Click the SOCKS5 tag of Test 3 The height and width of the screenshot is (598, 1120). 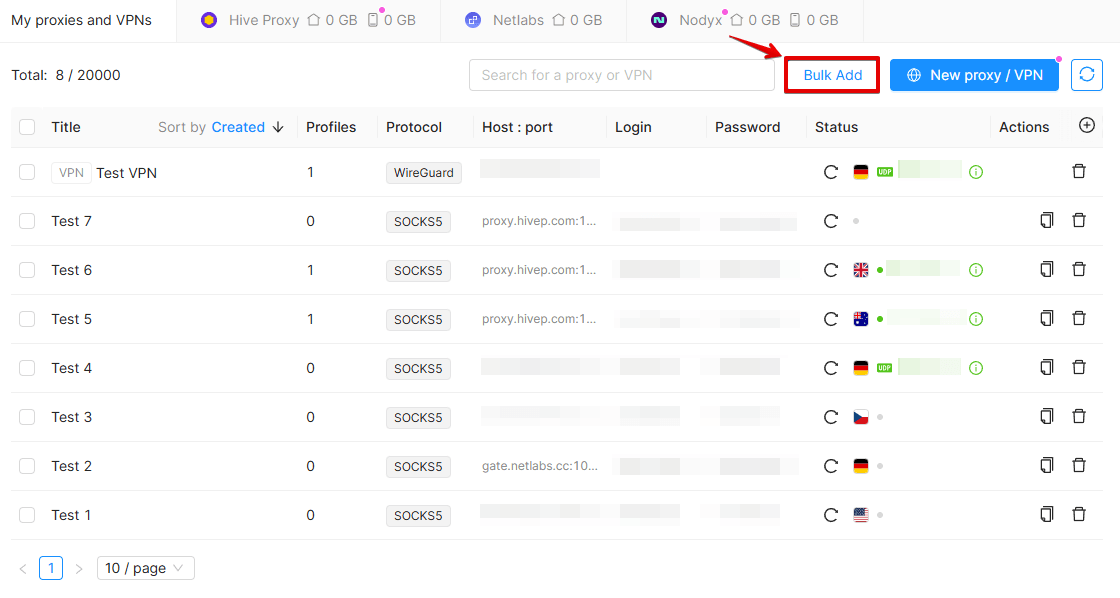click(418, 417)
